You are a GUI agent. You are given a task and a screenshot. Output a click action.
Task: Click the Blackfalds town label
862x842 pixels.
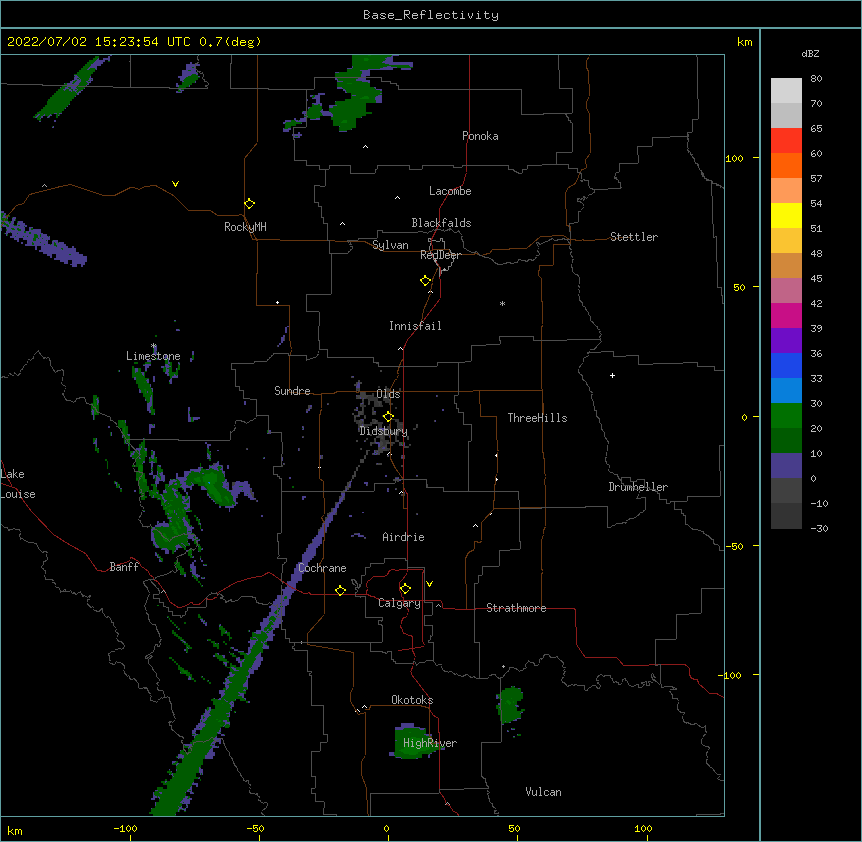(441, 223)
